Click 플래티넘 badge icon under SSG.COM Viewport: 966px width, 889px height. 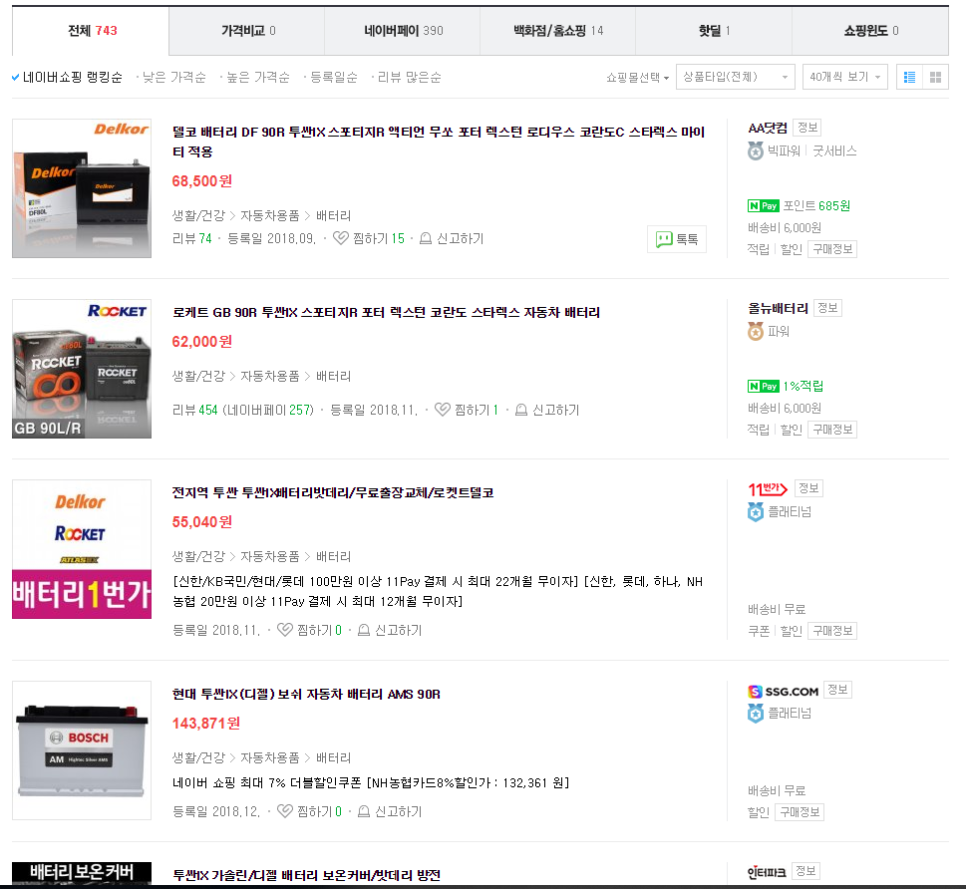coord(755,713)
